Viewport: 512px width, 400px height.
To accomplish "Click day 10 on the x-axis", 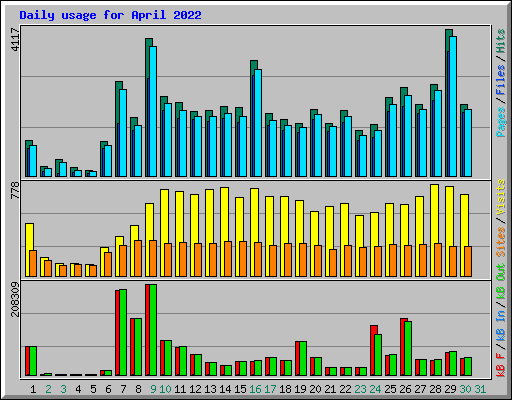I will click(x=165, y=389).
